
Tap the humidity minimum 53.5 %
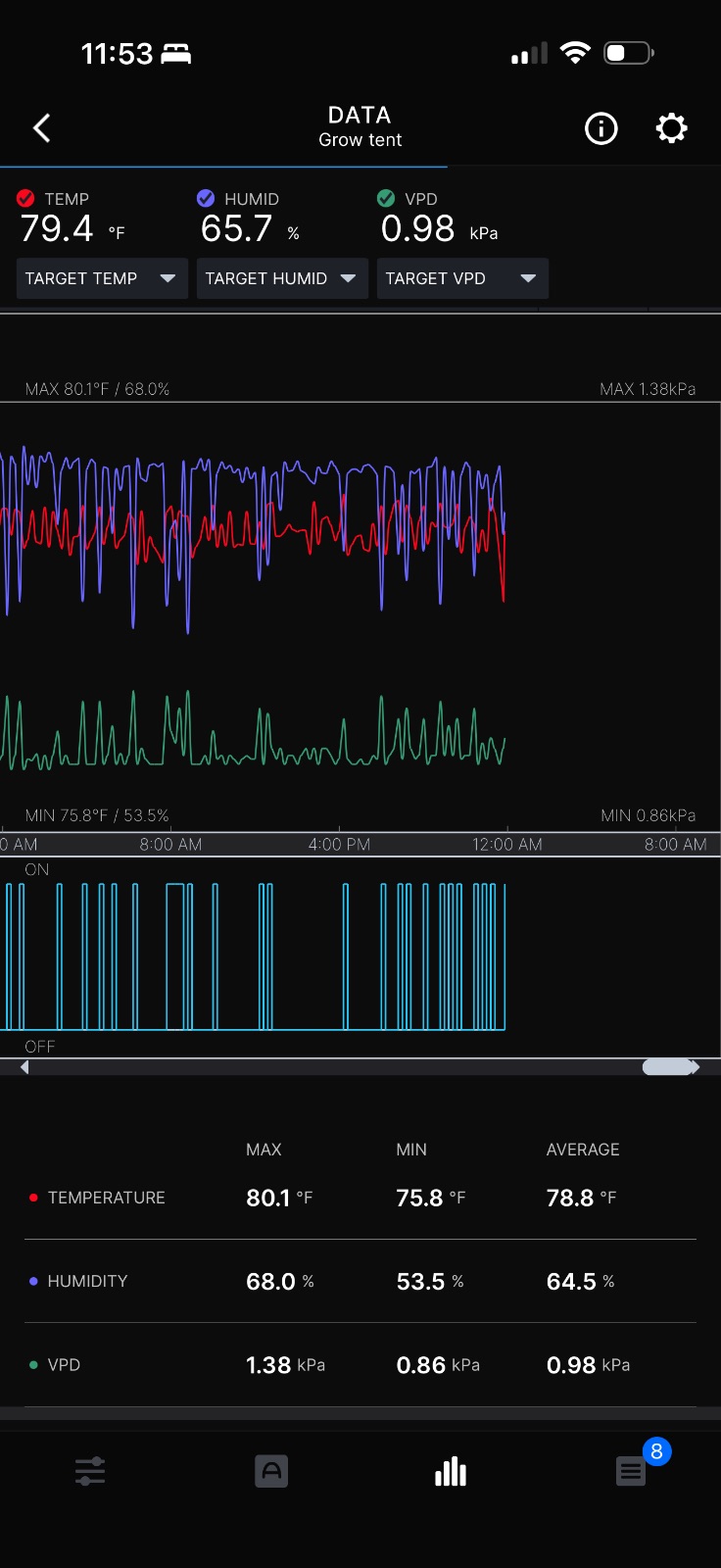[x=430, y=1281]
